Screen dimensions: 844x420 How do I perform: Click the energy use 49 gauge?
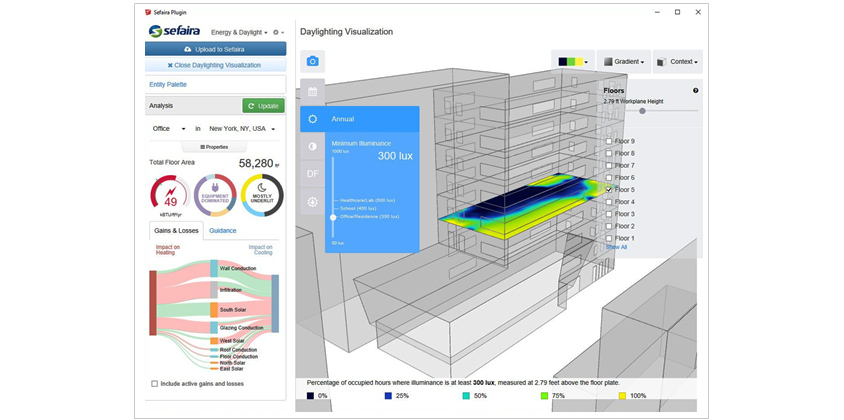(171, 195)
